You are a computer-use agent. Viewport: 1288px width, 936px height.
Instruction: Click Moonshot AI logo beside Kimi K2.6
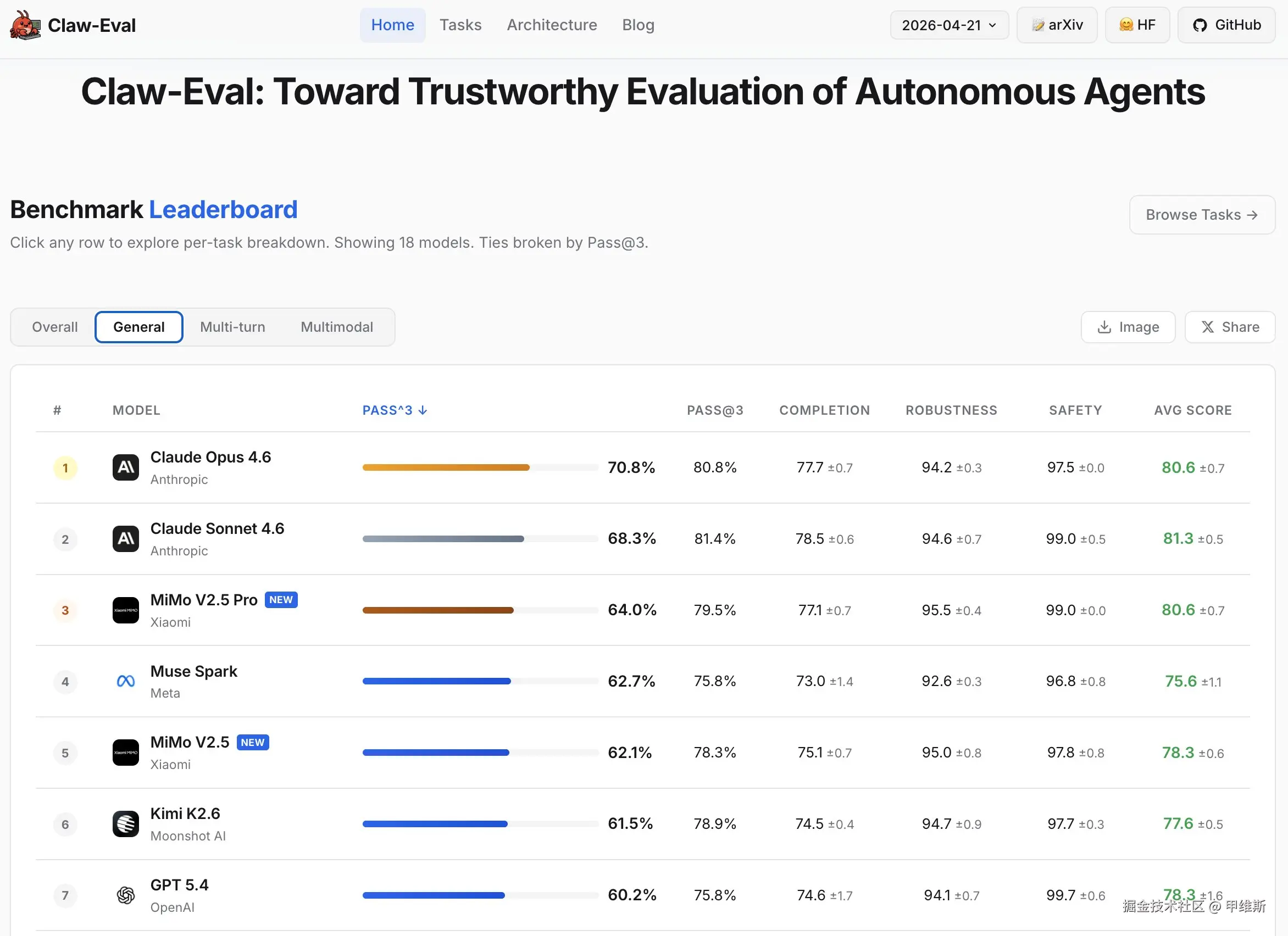[125, 824]
